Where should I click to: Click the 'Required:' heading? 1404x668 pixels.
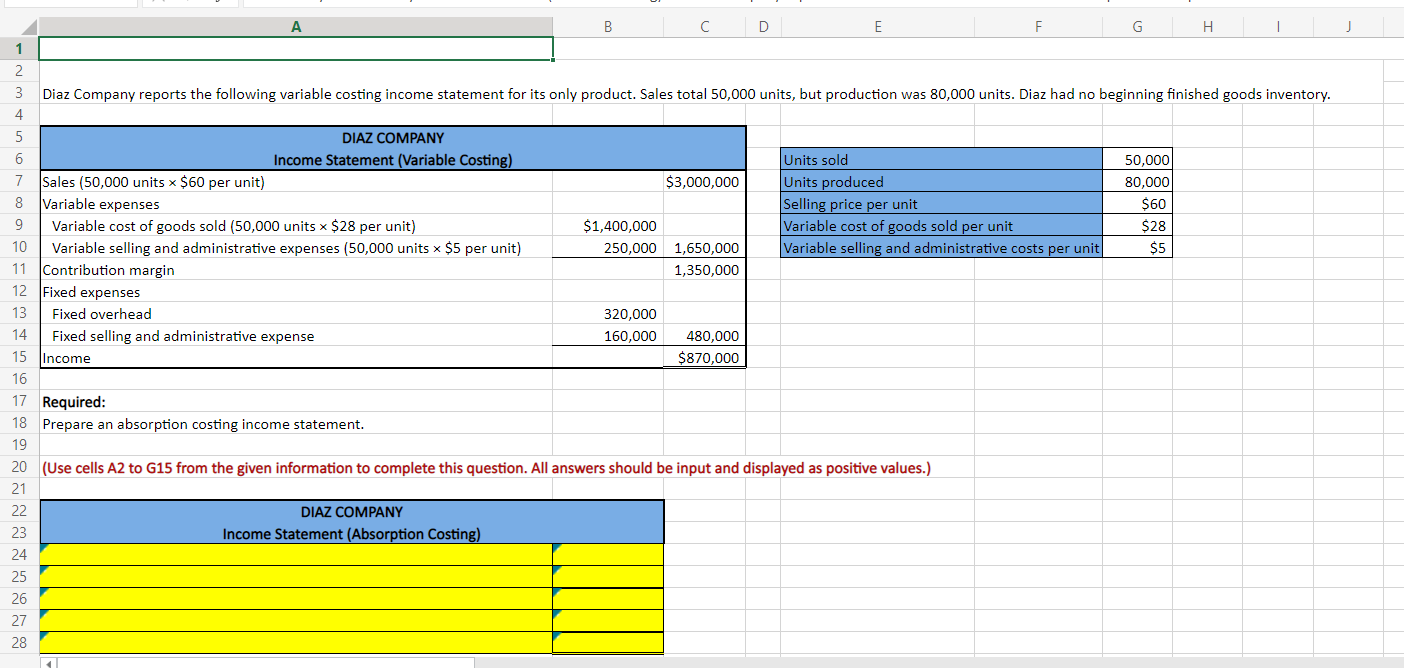point(74,402)
